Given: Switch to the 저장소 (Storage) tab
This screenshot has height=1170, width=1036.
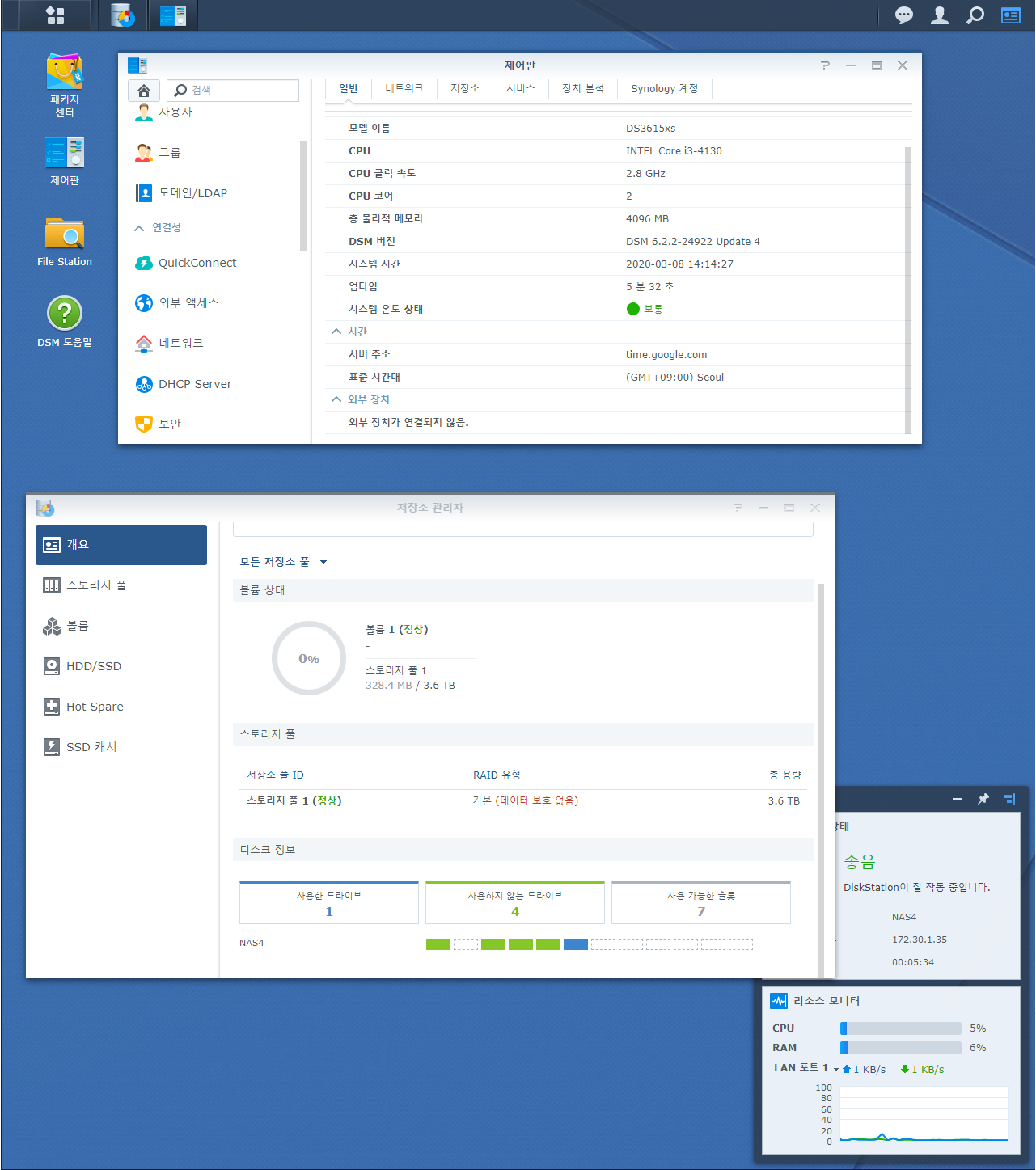Looking at the screenshot, I should click(x=465, y=89).
